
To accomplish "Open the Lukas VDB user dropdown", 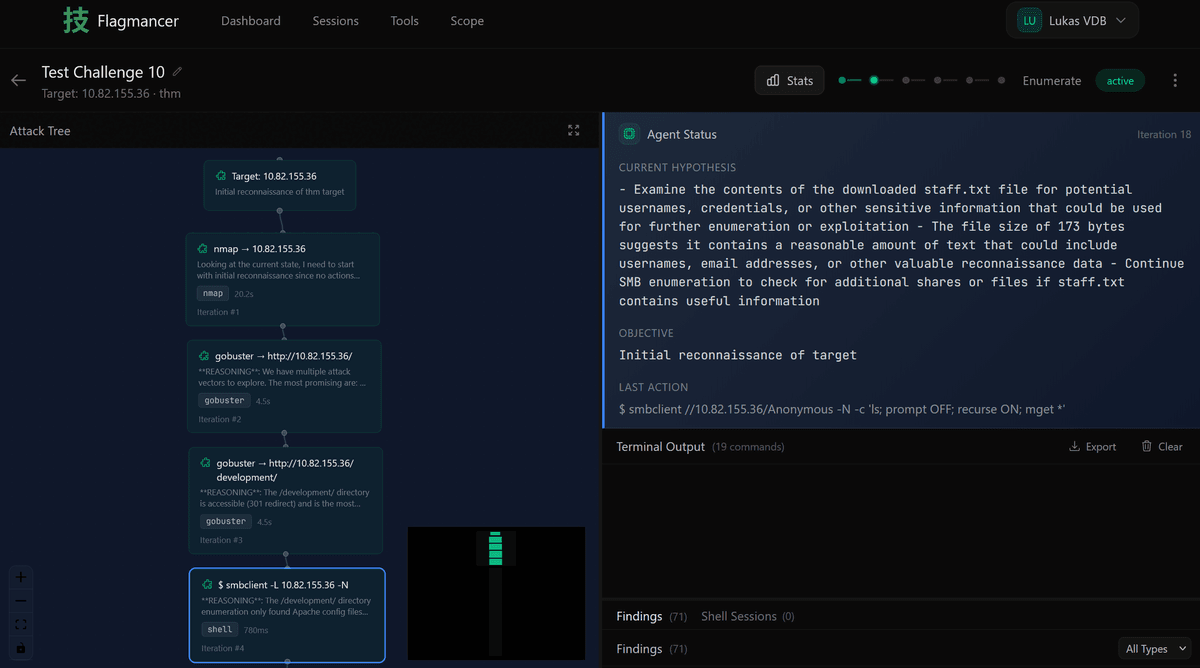I will (x=1071, y=20).
